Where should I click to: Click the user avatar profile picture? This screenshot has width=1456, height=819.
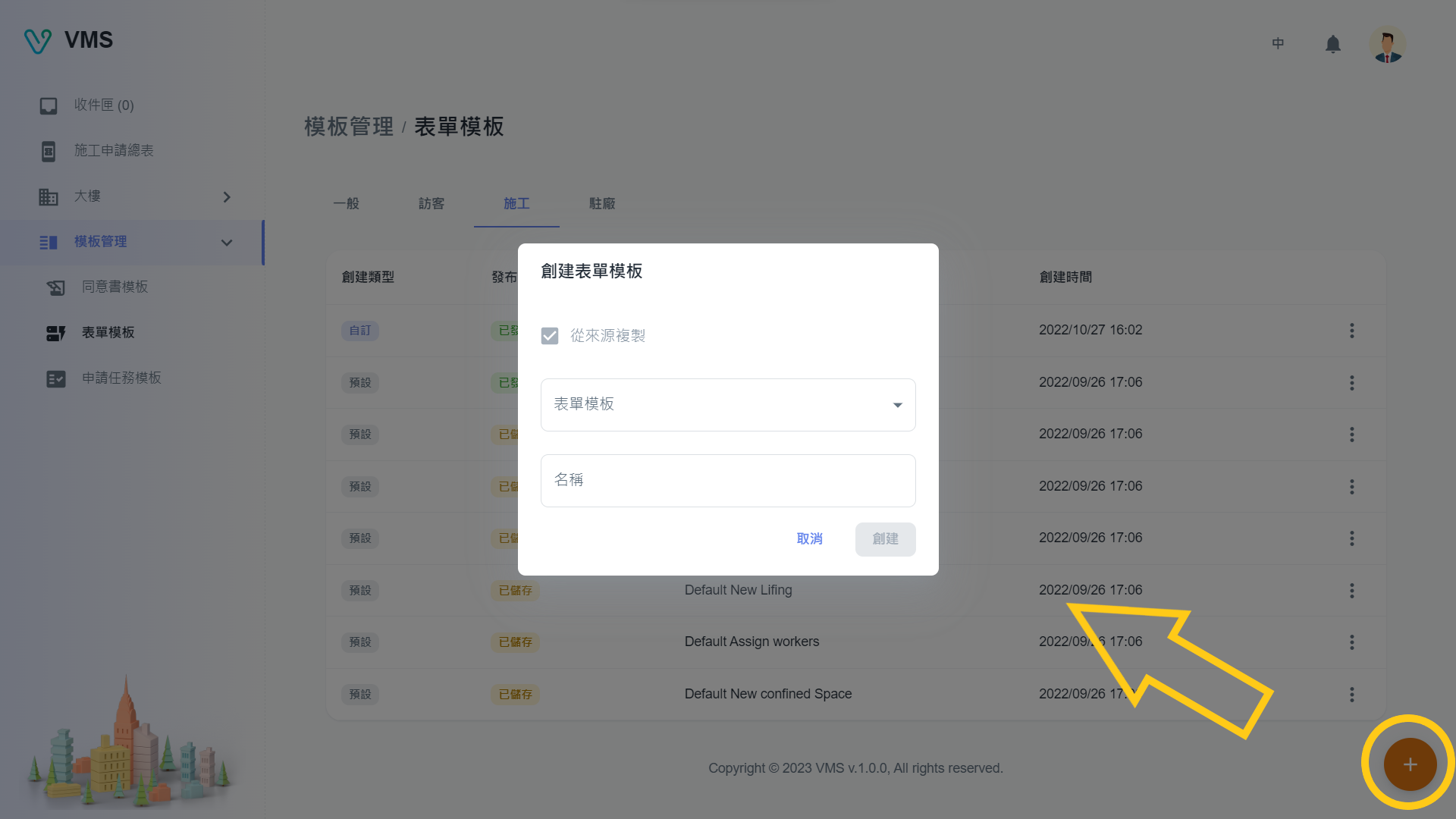[x=1387, y=45]
